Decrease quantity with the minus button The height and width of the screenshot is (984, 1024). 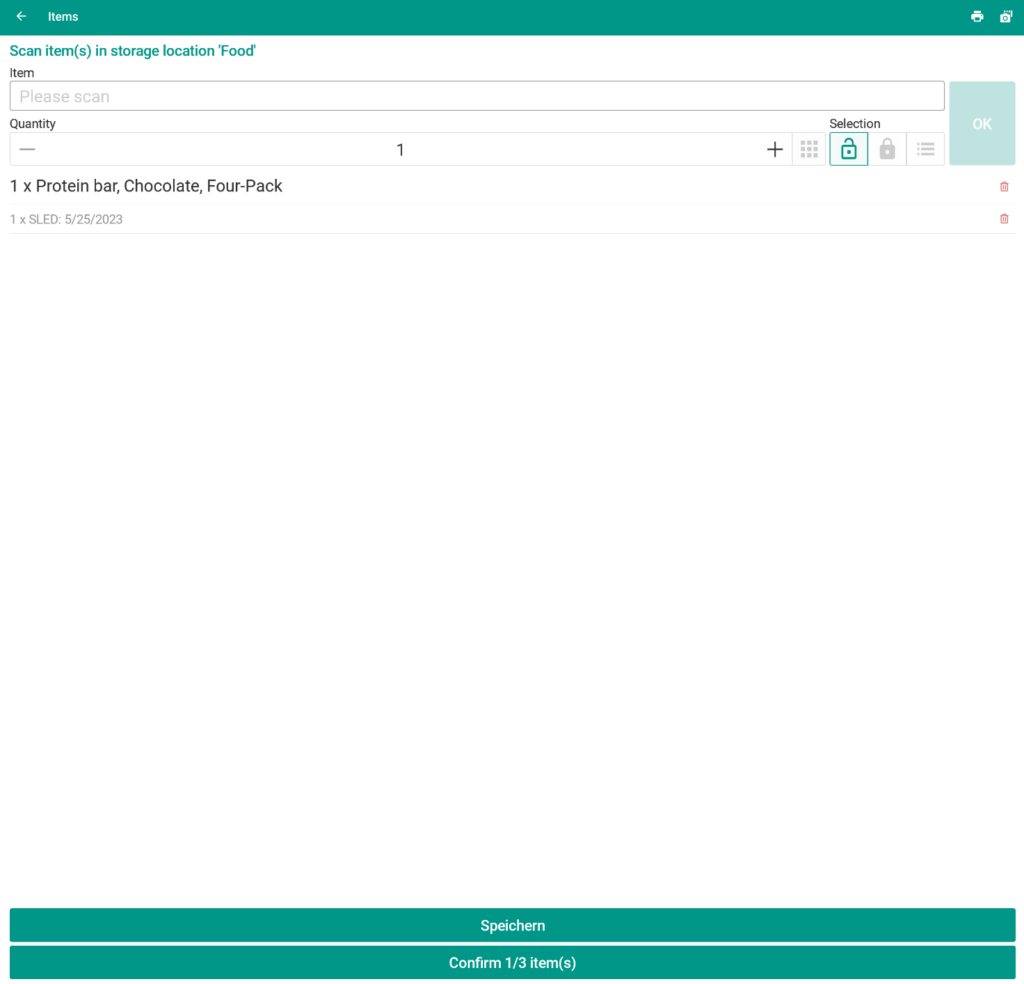click(27, 149)
